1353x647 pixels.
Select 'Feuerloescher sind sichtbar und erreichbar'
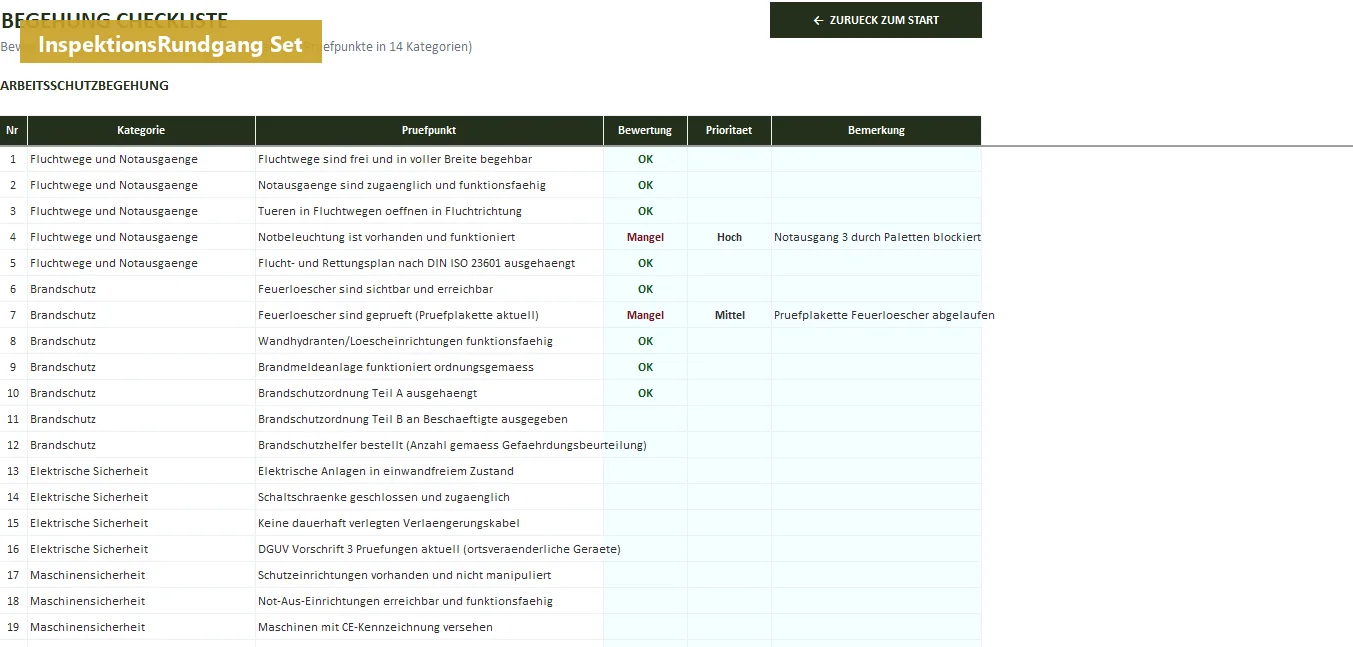pyautogui.click(x=376, y=289)
